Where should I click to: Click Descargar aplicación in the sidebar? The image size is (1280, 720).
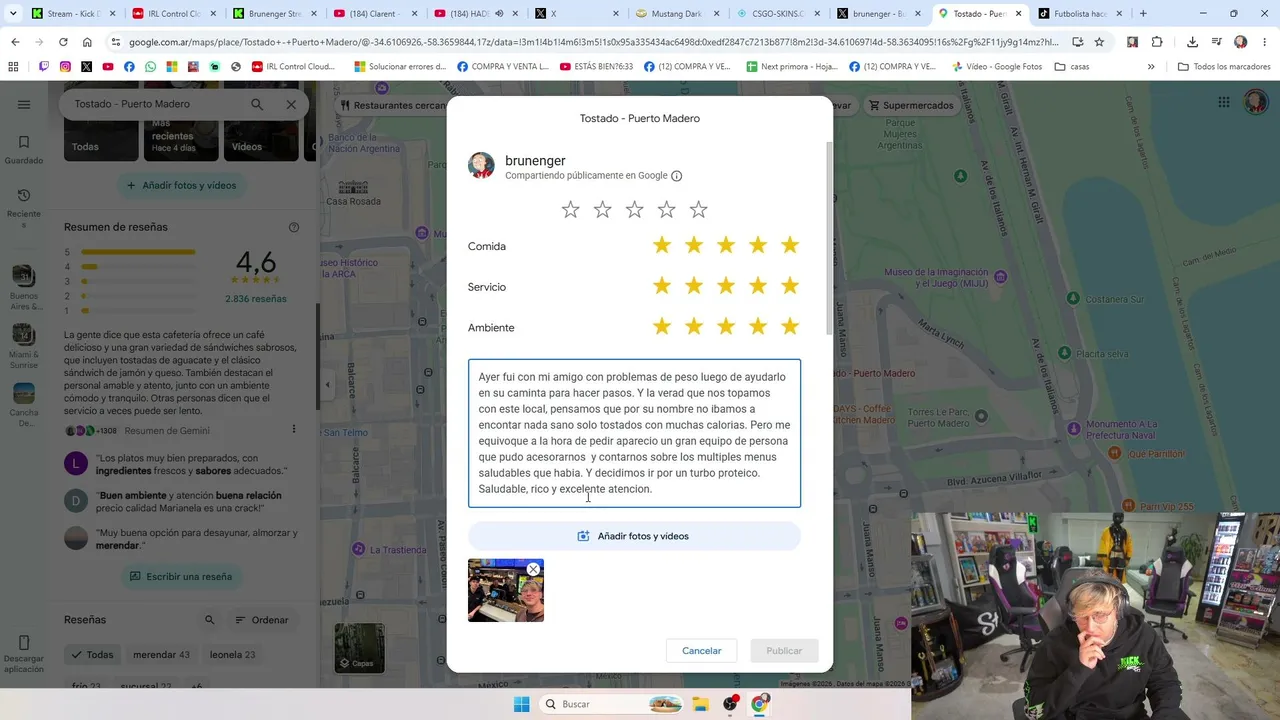point(24,654)
